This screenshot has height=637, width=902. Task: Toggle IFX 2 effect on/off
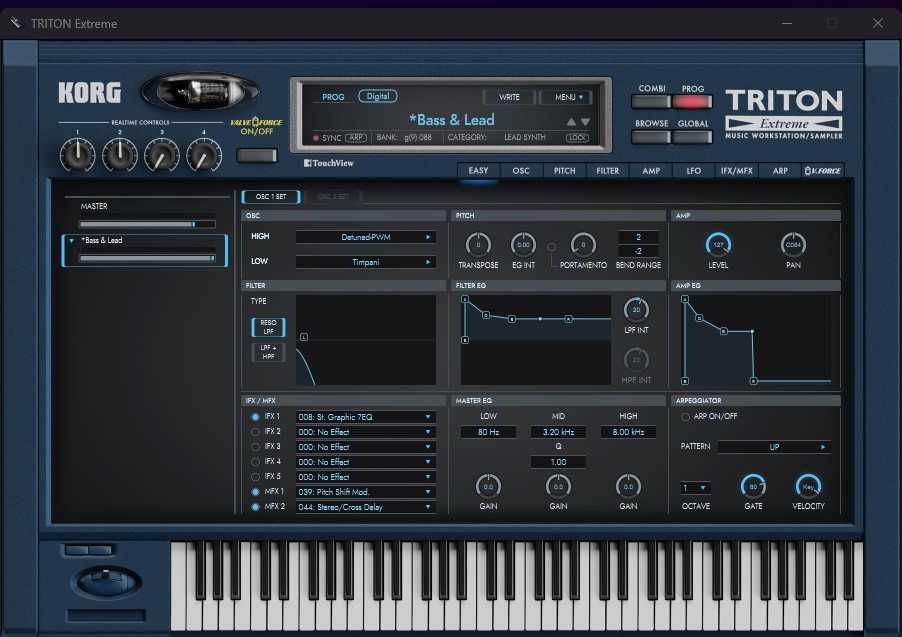[x=255, y=432]
